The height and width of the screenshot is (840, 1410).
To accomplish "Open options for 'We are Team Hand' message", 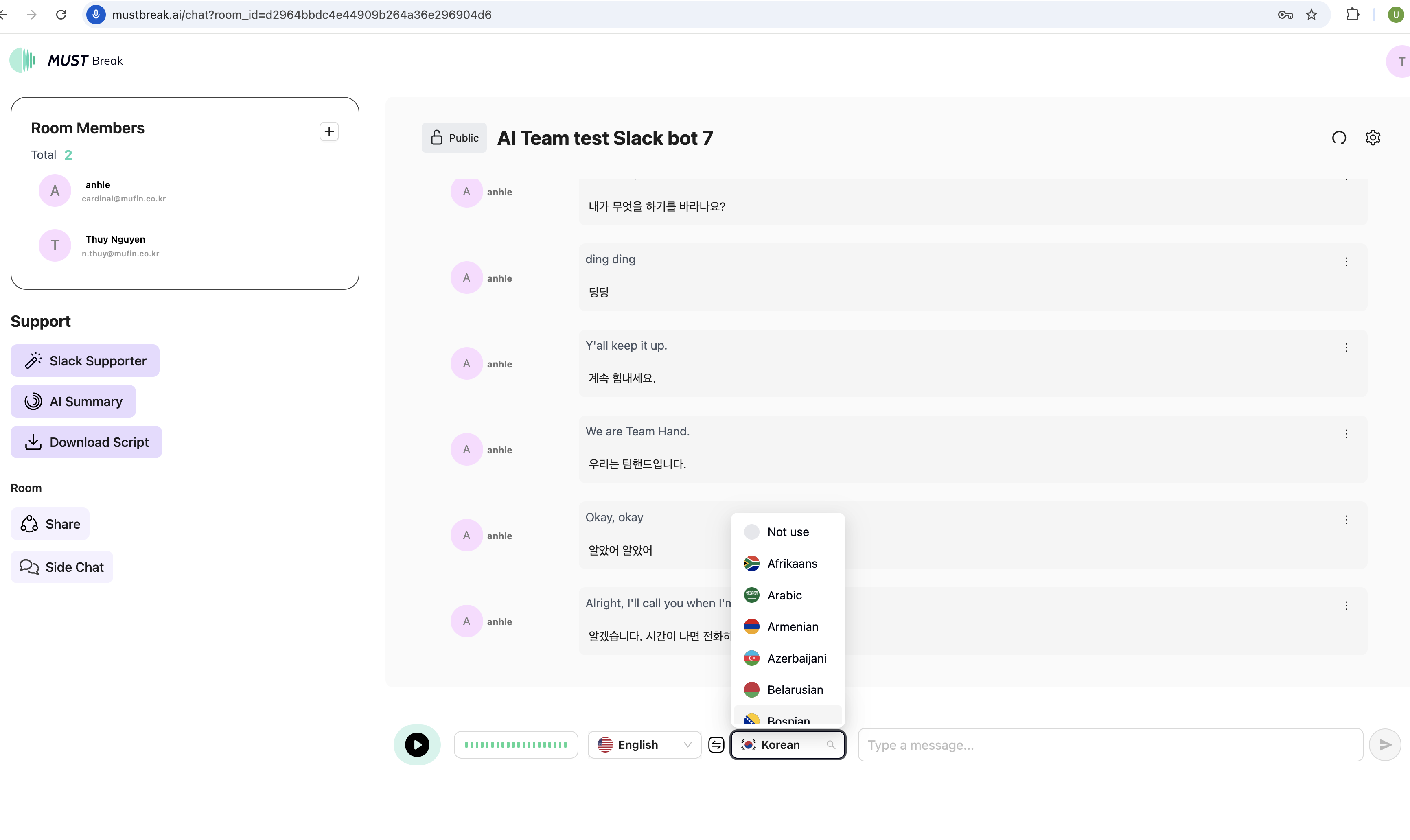I will [1346, 433].
